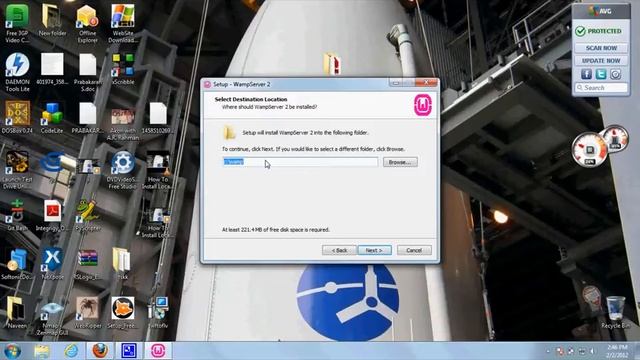Select the upper How To Install Loca... video icon

pos(158,170)
